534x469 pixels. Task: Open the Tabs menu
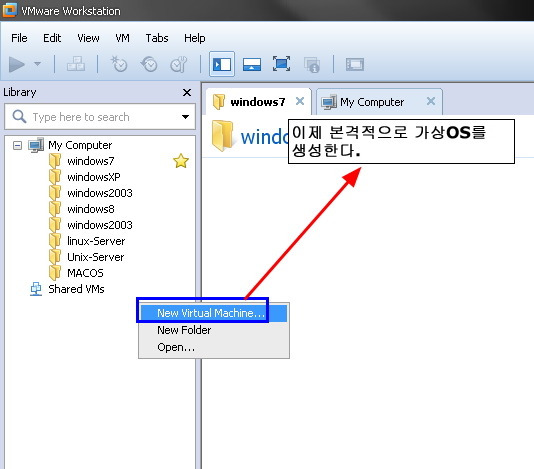157,38
